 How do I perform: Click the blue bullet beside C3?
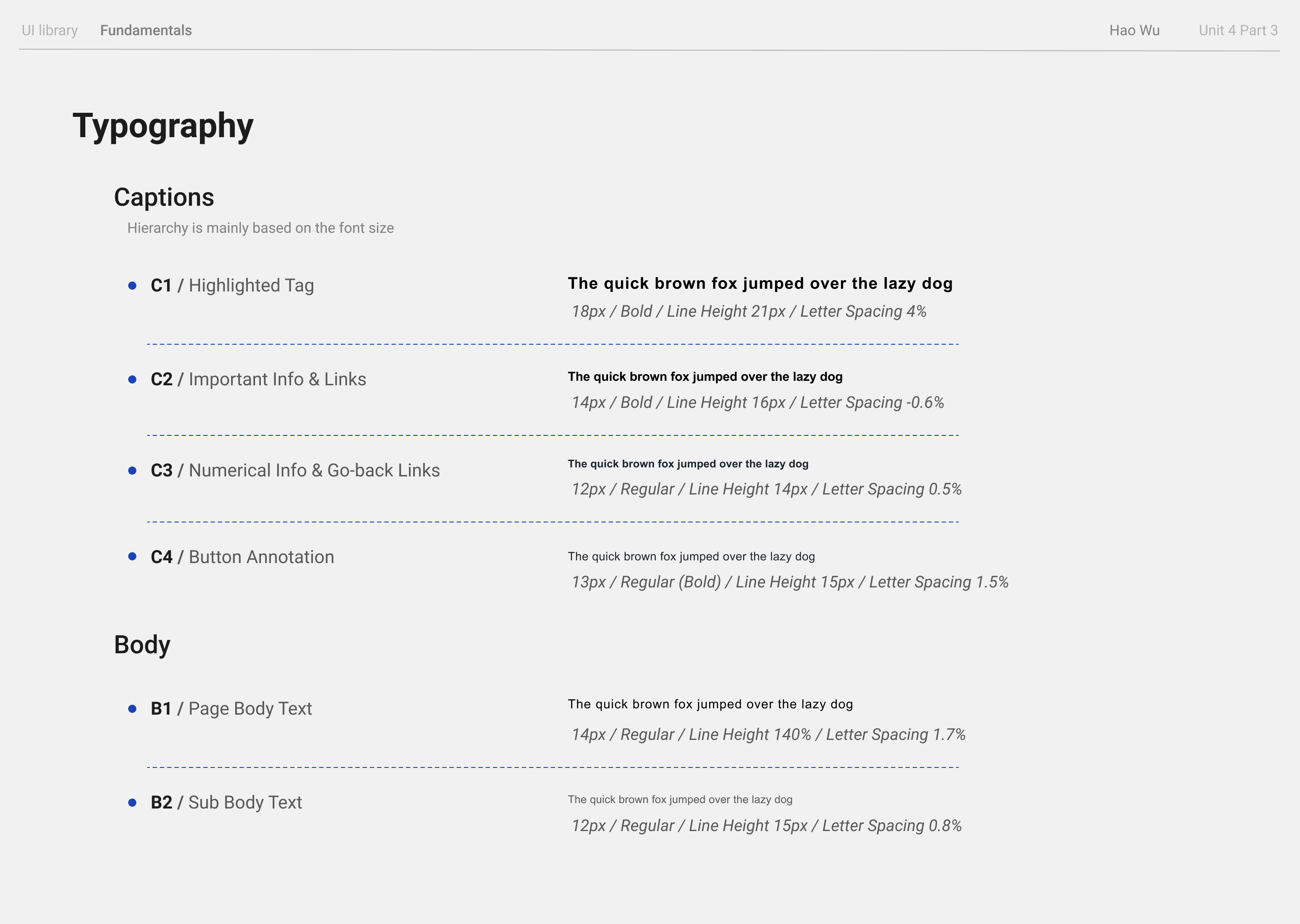[133, 471]
